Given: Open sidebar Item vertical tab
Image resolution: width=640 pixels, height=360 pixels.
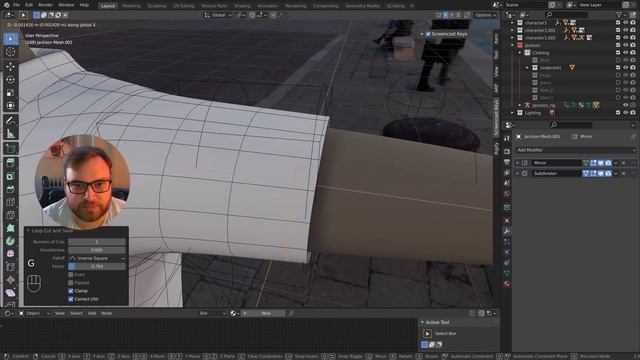Looking at the screenshot, I should [x=496, y=38].
